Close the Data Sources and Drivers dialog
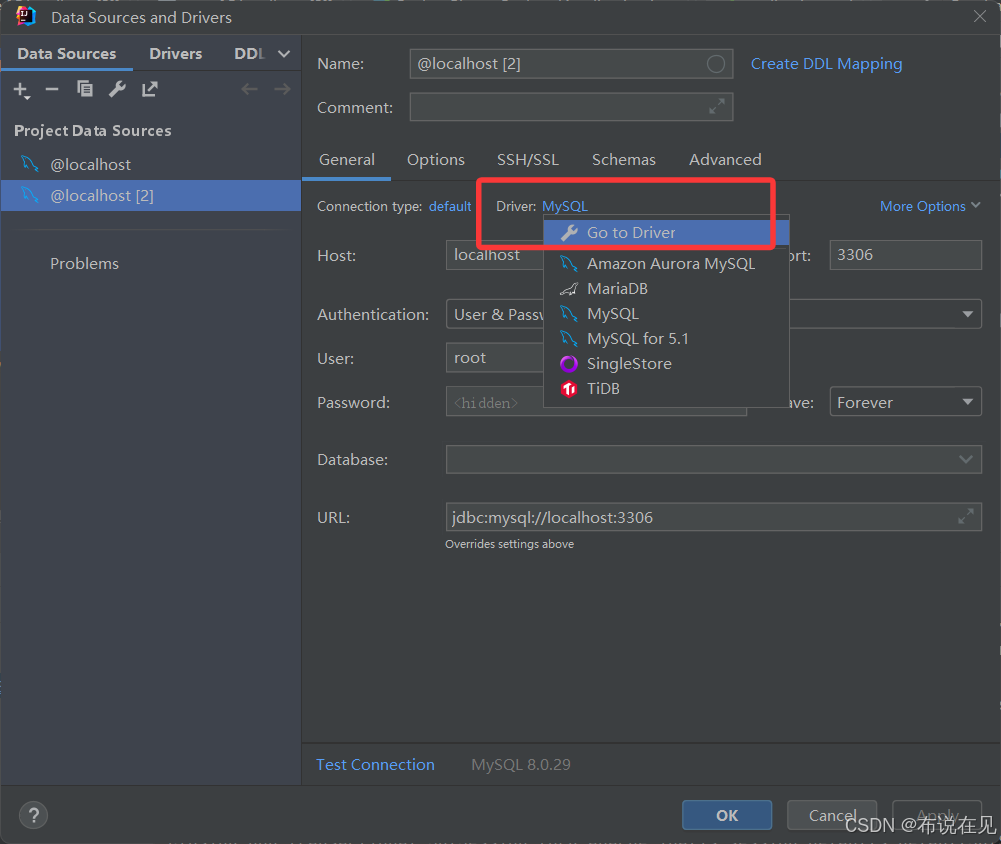The width and height of the screenshot is (1001, 844). coord(980,17)
